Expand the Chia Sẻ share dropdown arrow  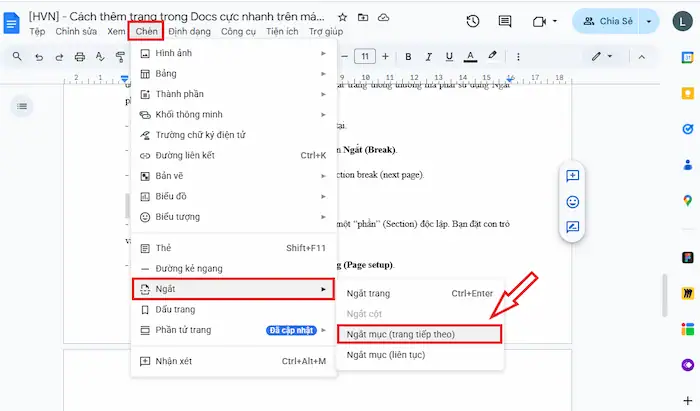(651, 21)
